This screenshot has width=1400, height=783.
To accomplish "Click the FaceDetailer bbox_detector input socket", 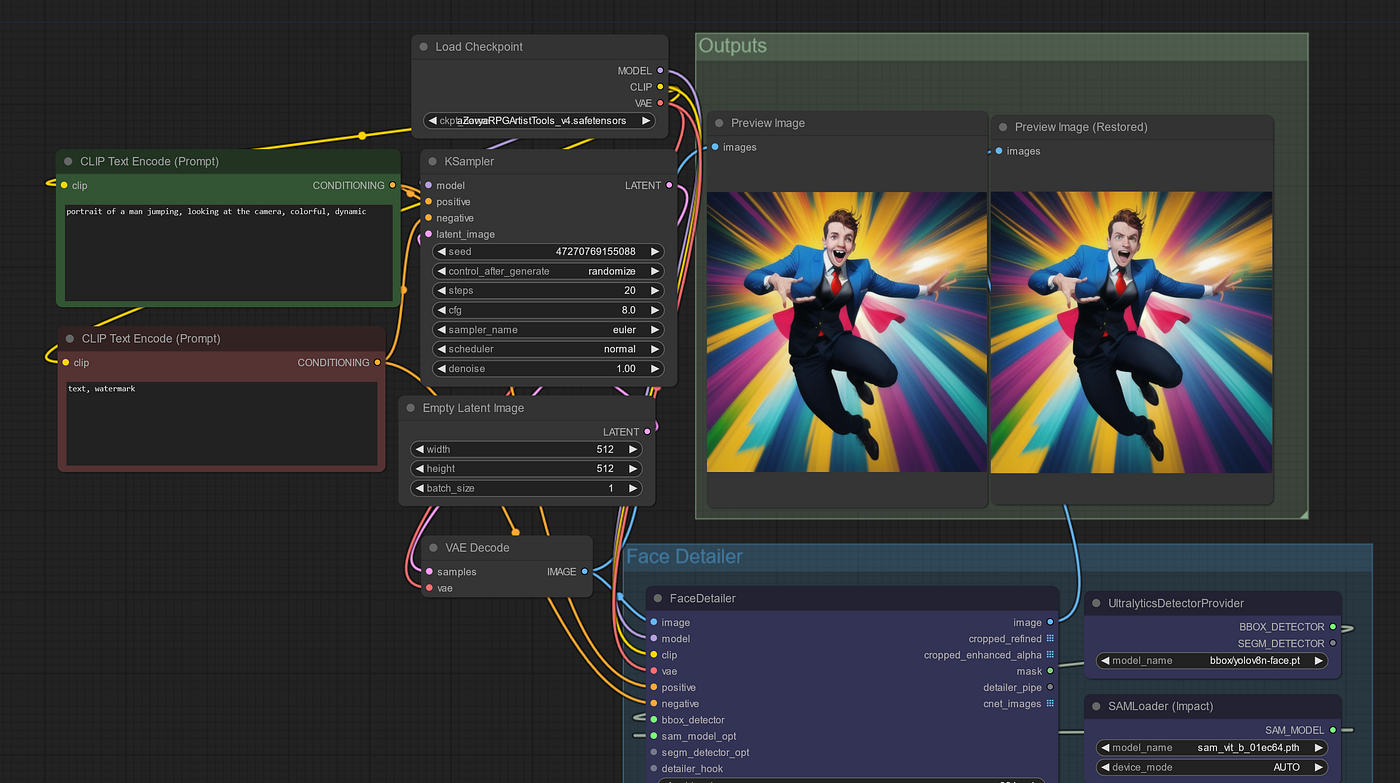I will pos(653,720).
